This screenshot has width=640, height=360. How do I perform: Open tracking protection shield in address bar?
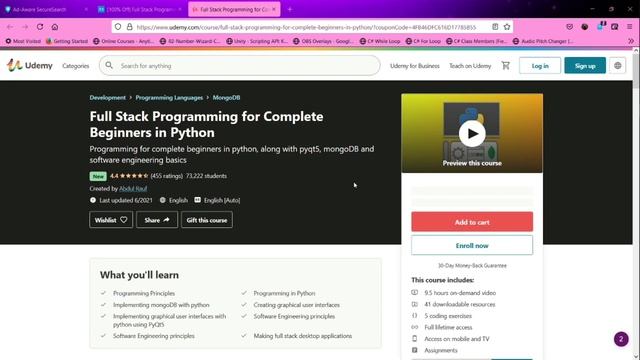[118, 27]
